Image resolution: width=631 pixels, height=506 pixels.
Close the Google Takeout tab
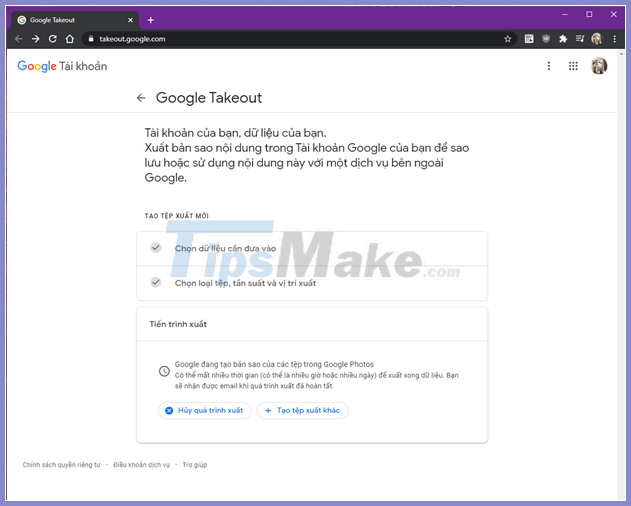130,20
